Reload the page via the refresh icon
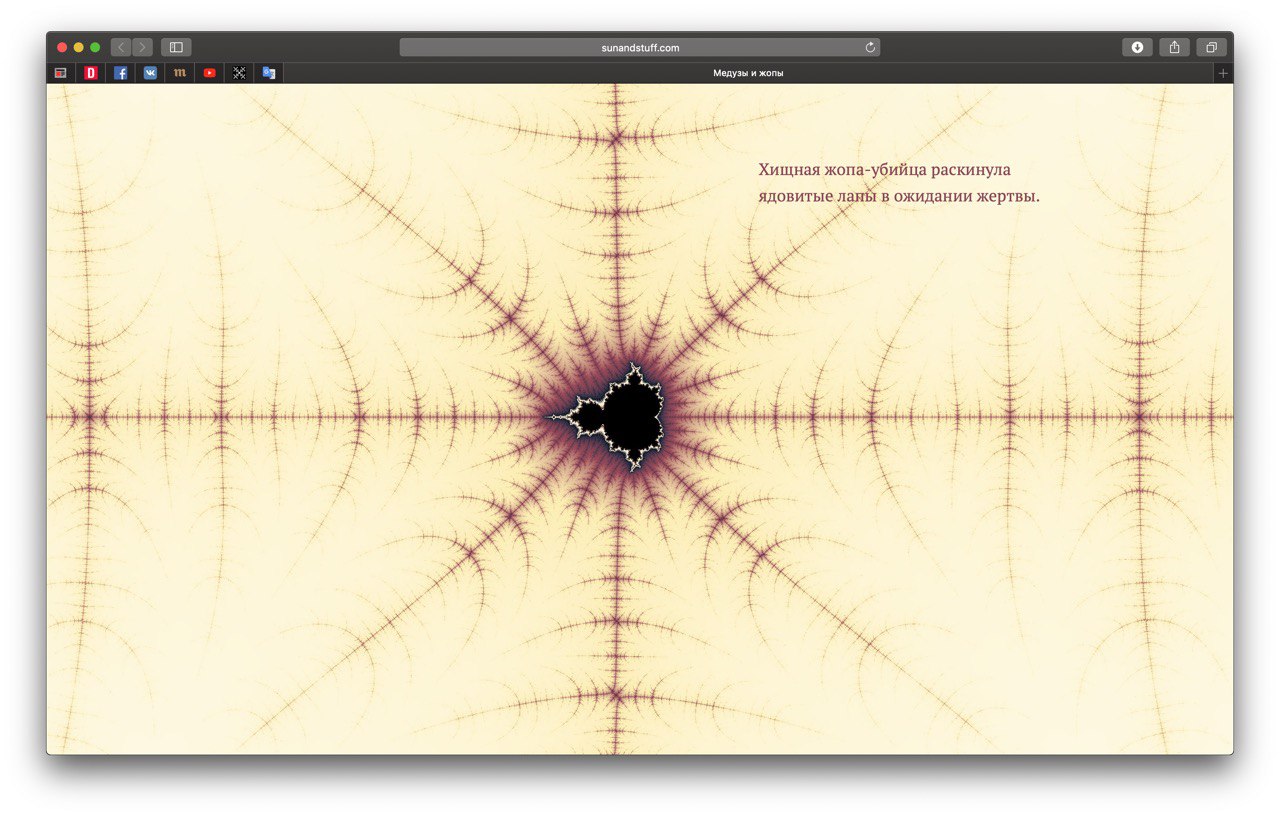Screen dimensions: 1280x816 click(870, 47)
